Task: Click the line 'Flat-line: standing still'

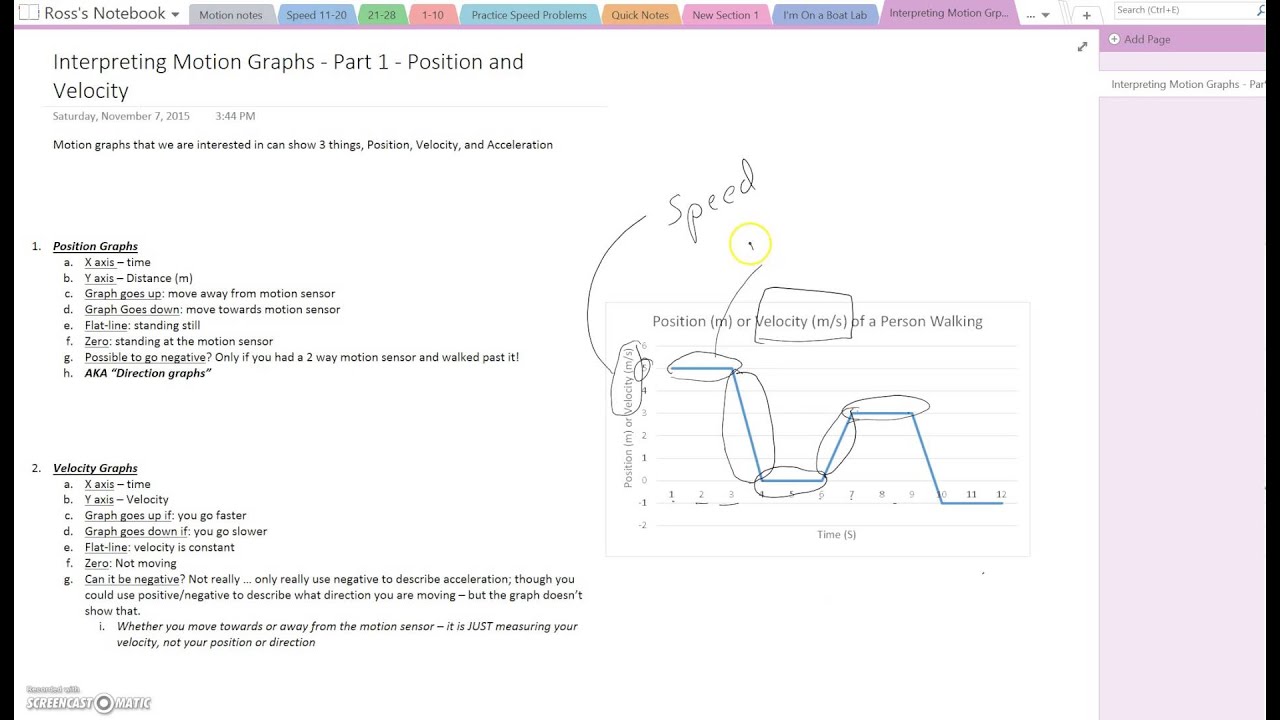Action: [142, 325]
